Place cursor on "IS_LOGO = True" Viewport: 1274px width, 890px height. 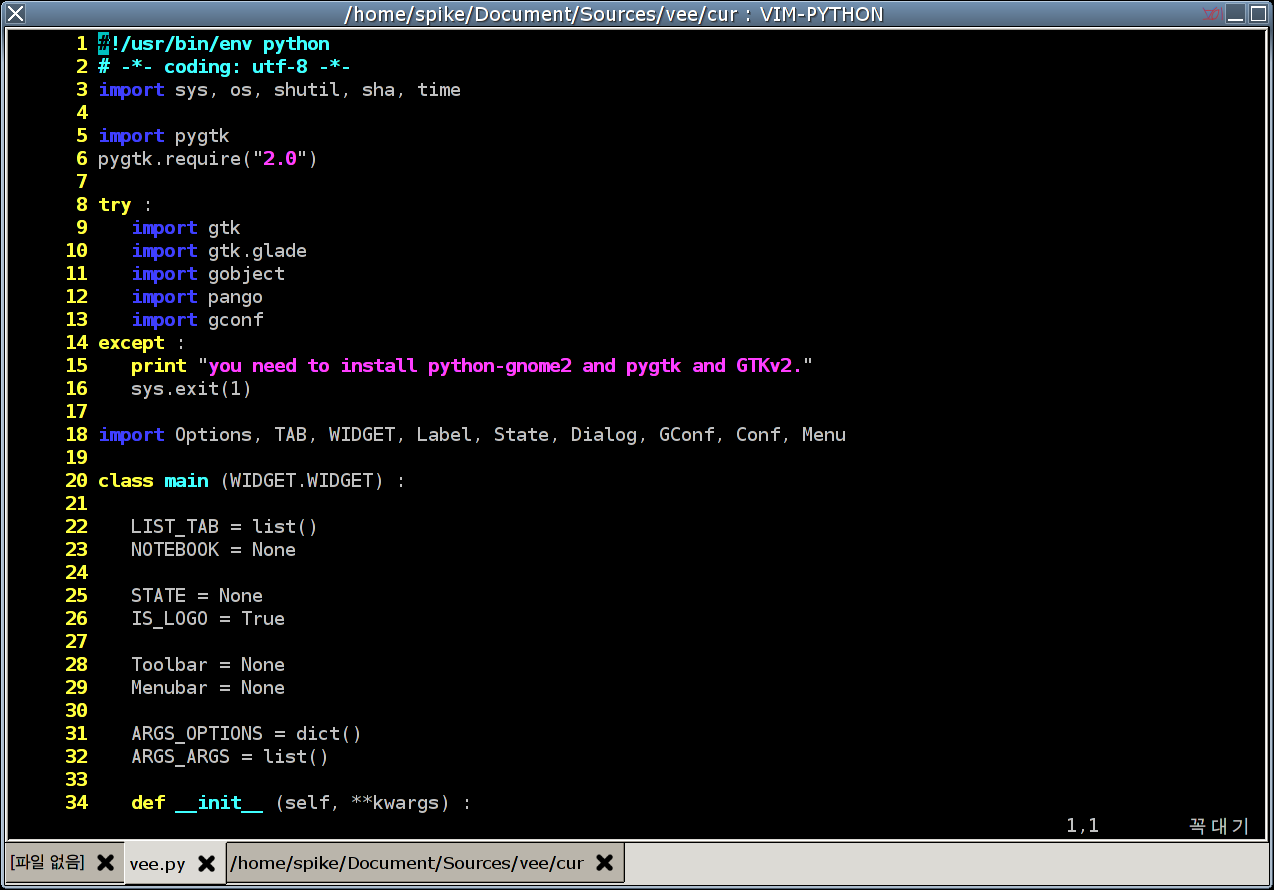pyautogui.click(x=207, y=619)
